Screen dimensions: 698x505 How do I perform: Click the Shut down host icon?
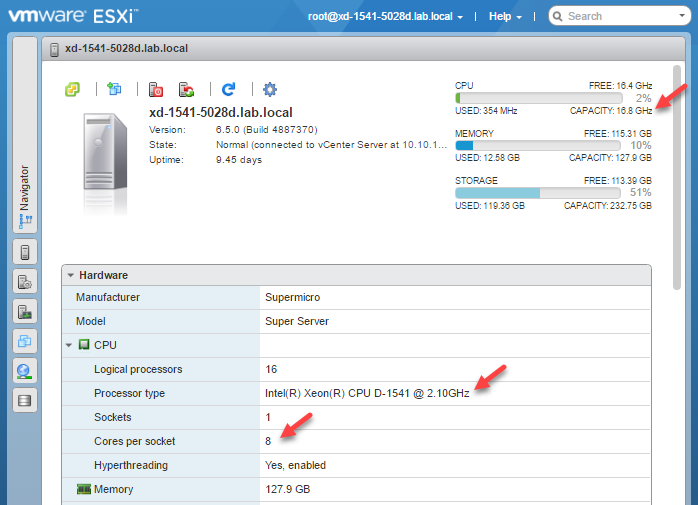coord(155,89)
